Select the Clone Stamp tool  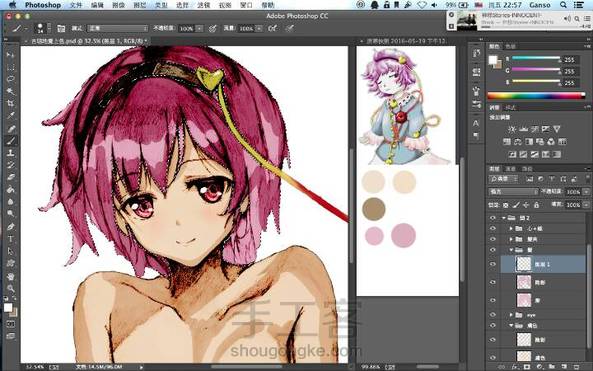[x=11, y=153]
